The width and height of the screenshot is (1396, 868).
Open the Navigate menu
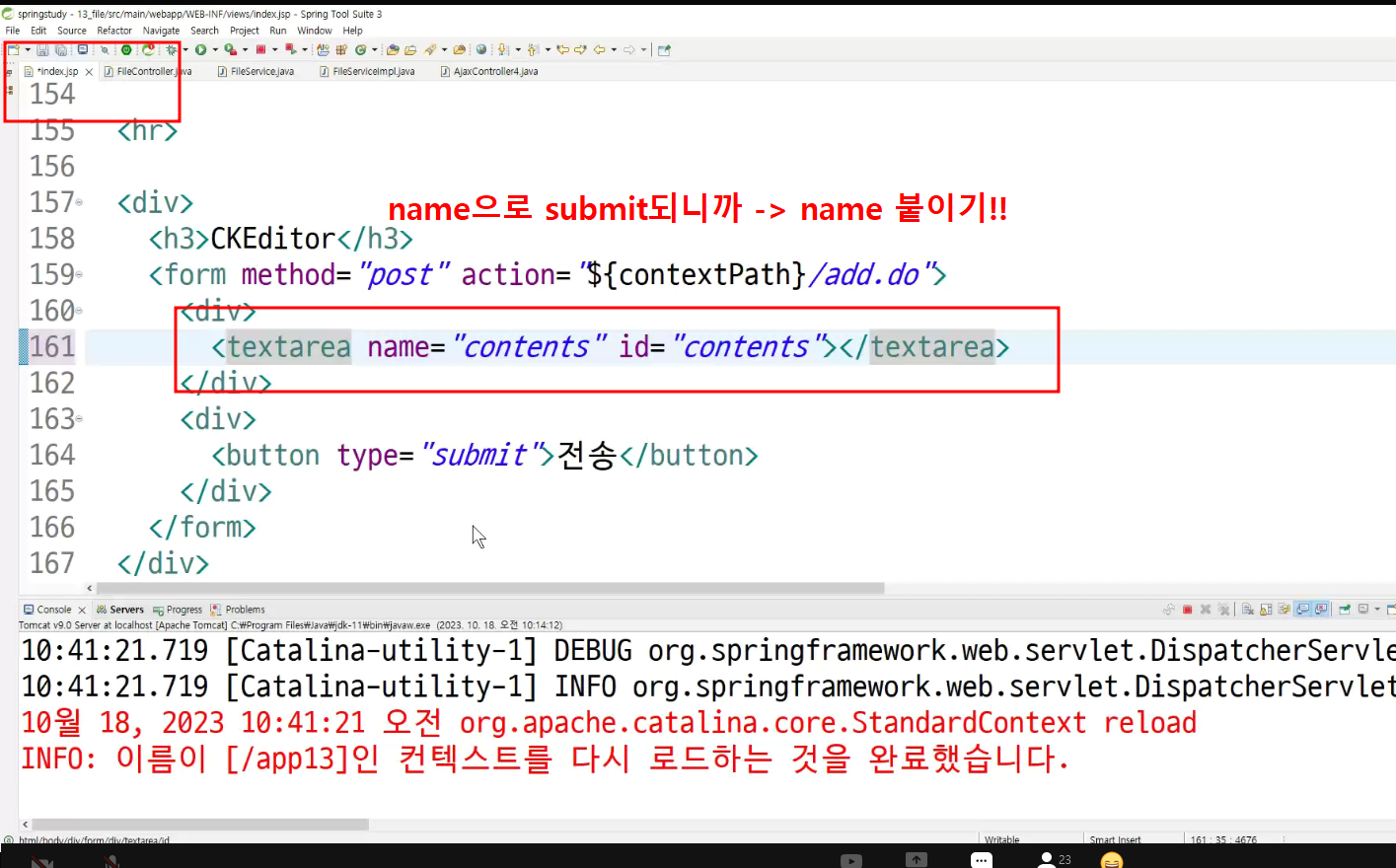pos(161,31)
